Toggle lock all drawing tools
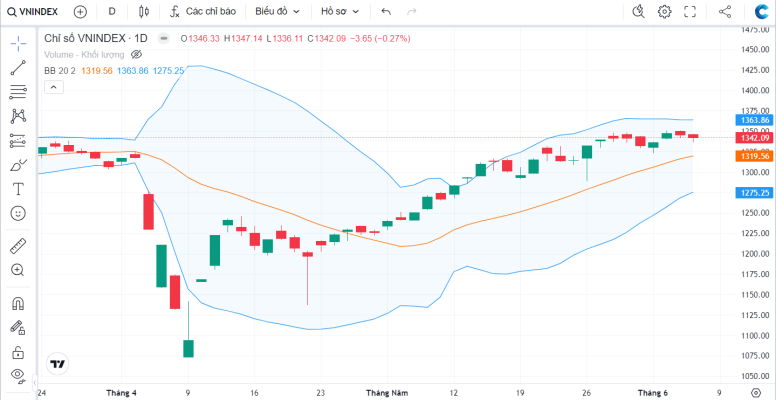This screenshot has height=400, width=776. [18, 351]
